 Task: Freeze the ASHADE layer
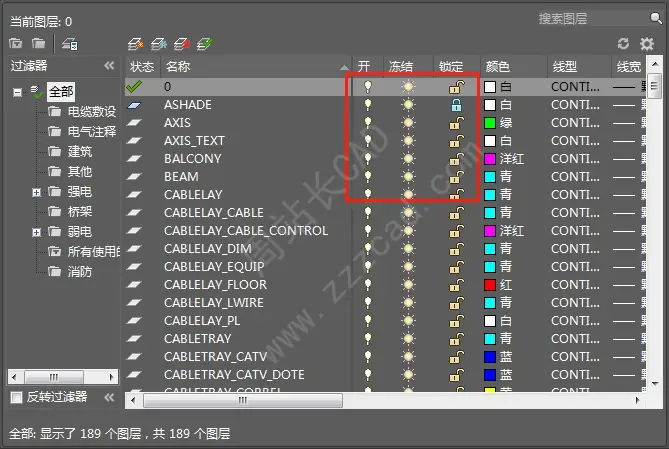coord(408,105)
